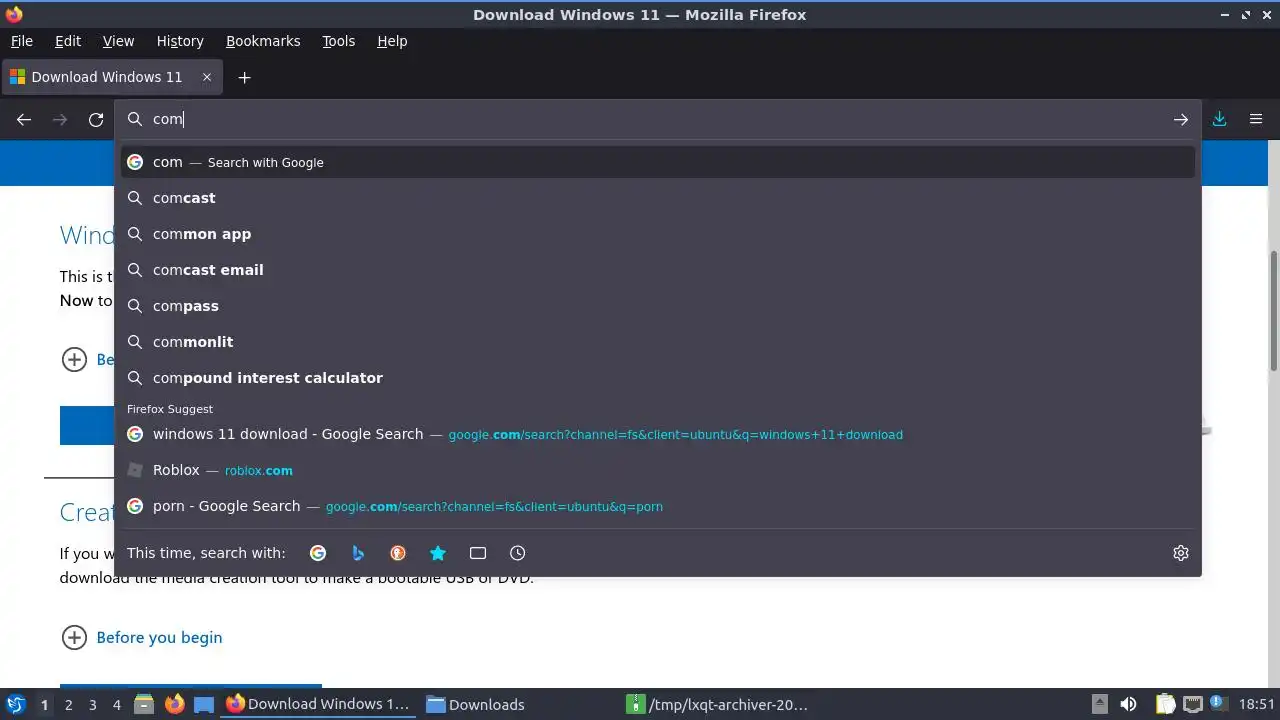The height and width of the screenshot is (720, 1280).
Task: Select the 'comcast email' search suggestion
Action: 658,270
